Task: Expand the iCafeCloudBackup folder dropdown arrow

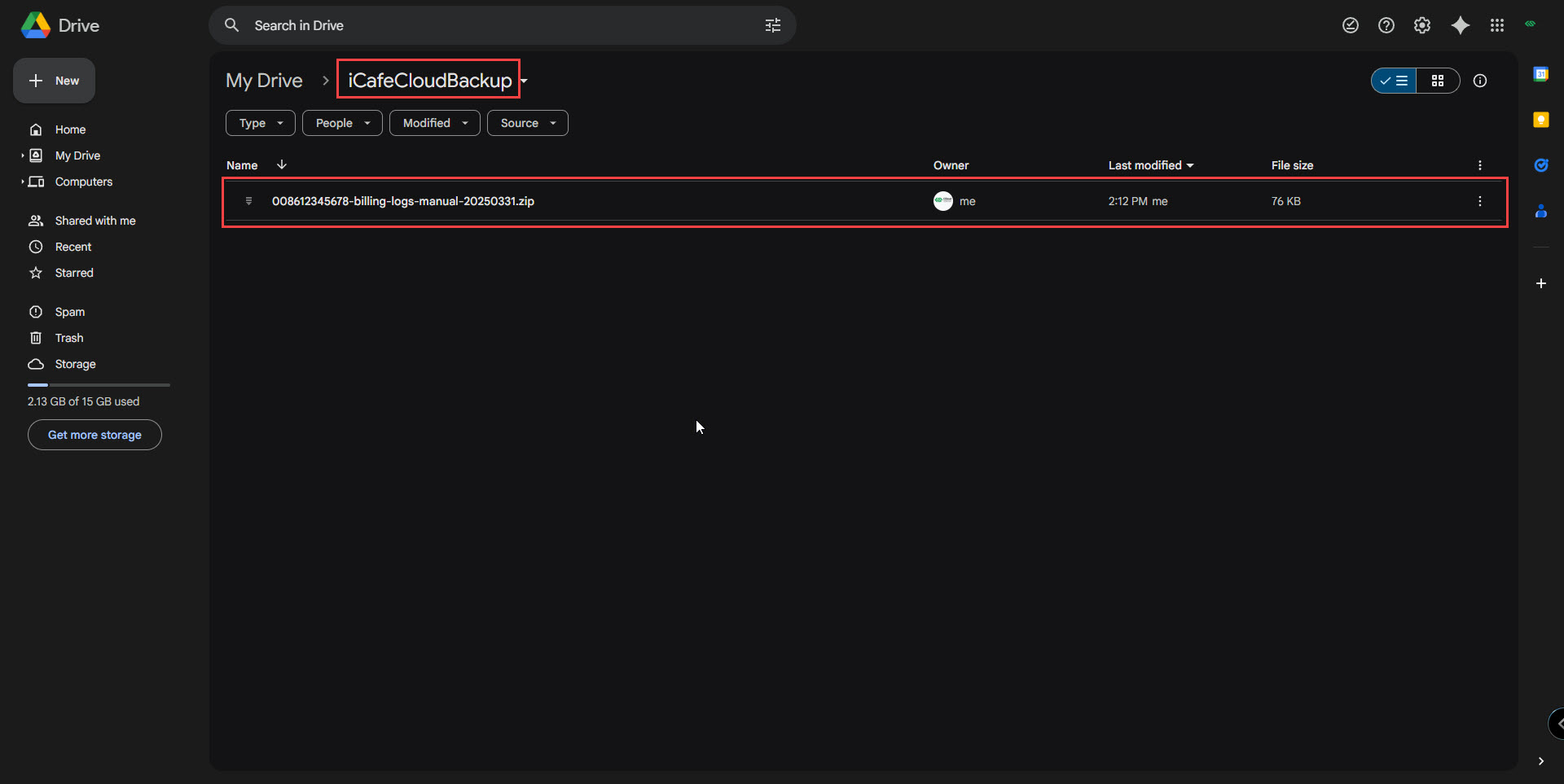Action: pos(525,81)
